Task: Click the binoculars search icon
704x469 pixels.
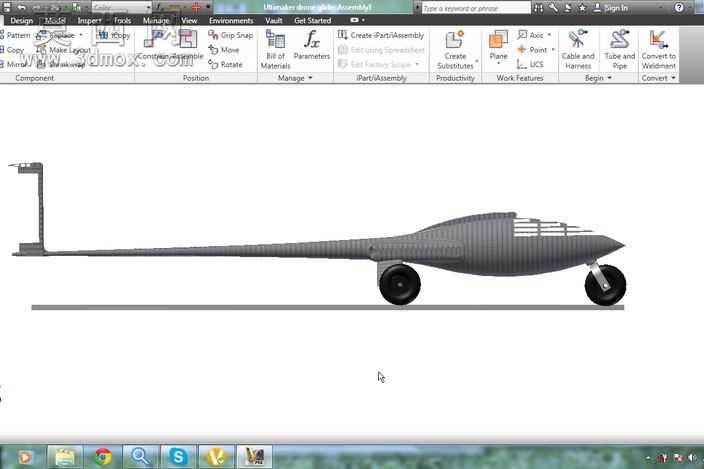Action: click(538, 8)
